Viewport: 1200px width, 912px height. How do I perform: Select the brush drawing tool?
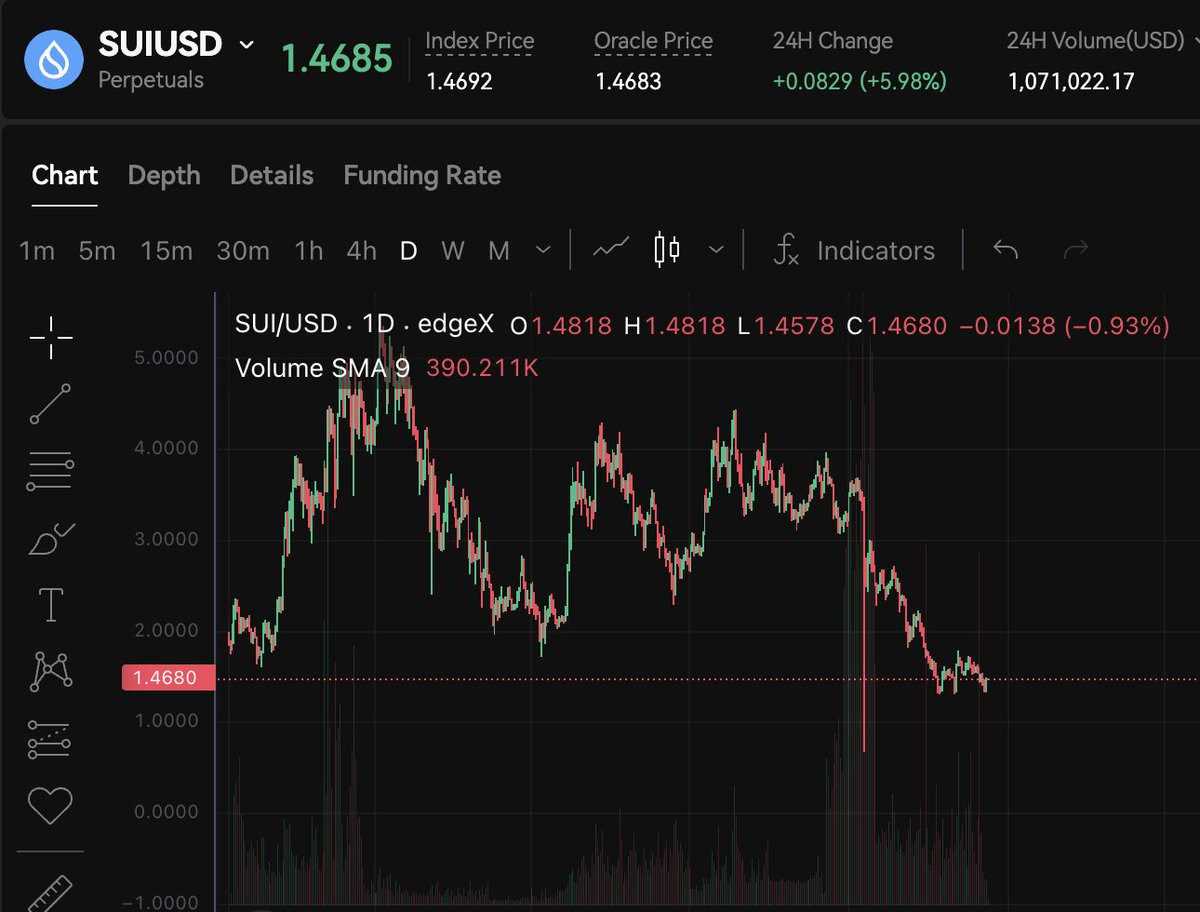point(52,539)
